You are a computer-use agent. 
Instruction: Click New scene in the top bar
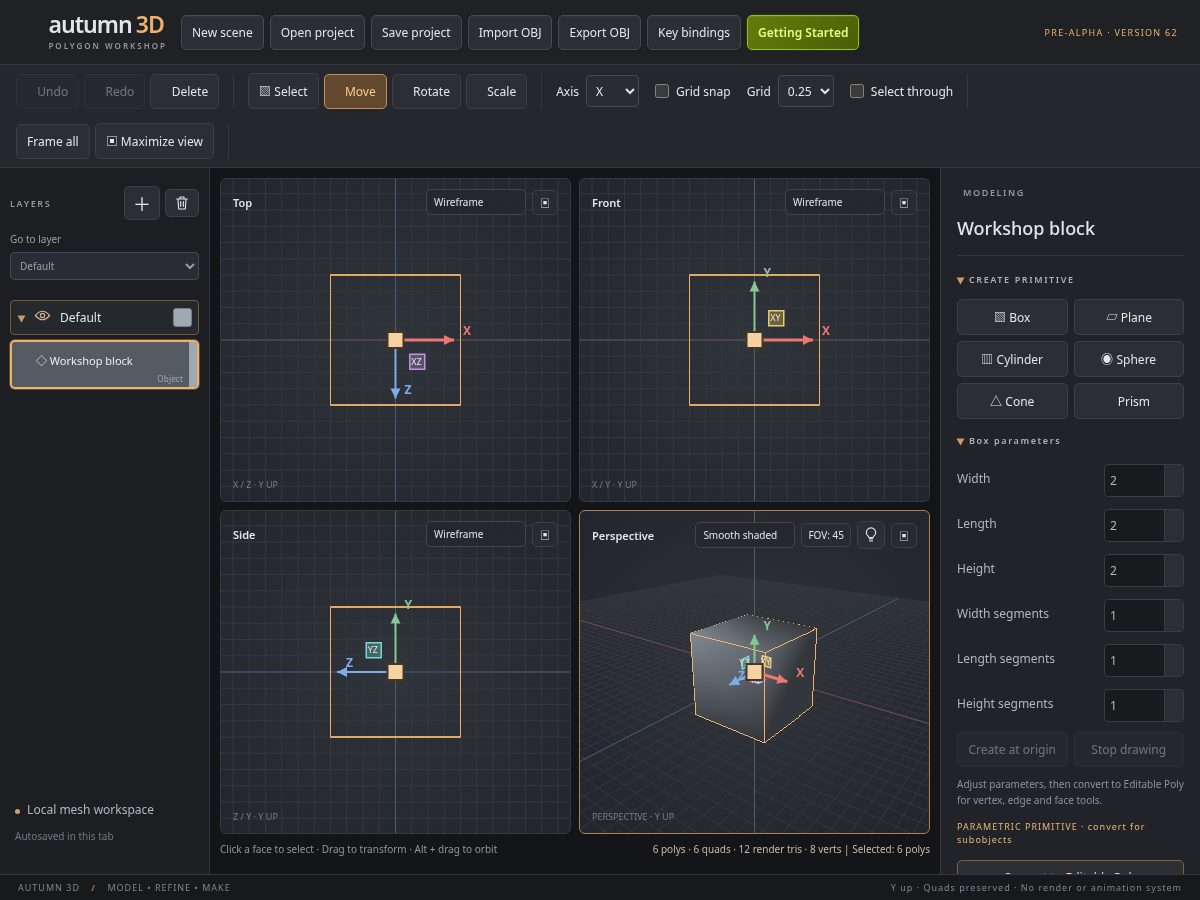coord(222,32)
